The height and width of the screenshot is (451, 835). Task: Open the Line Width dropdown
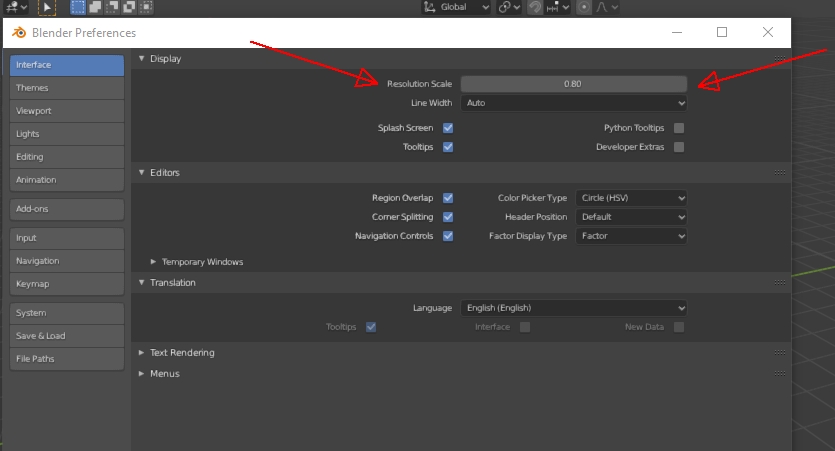click(573, 103)
